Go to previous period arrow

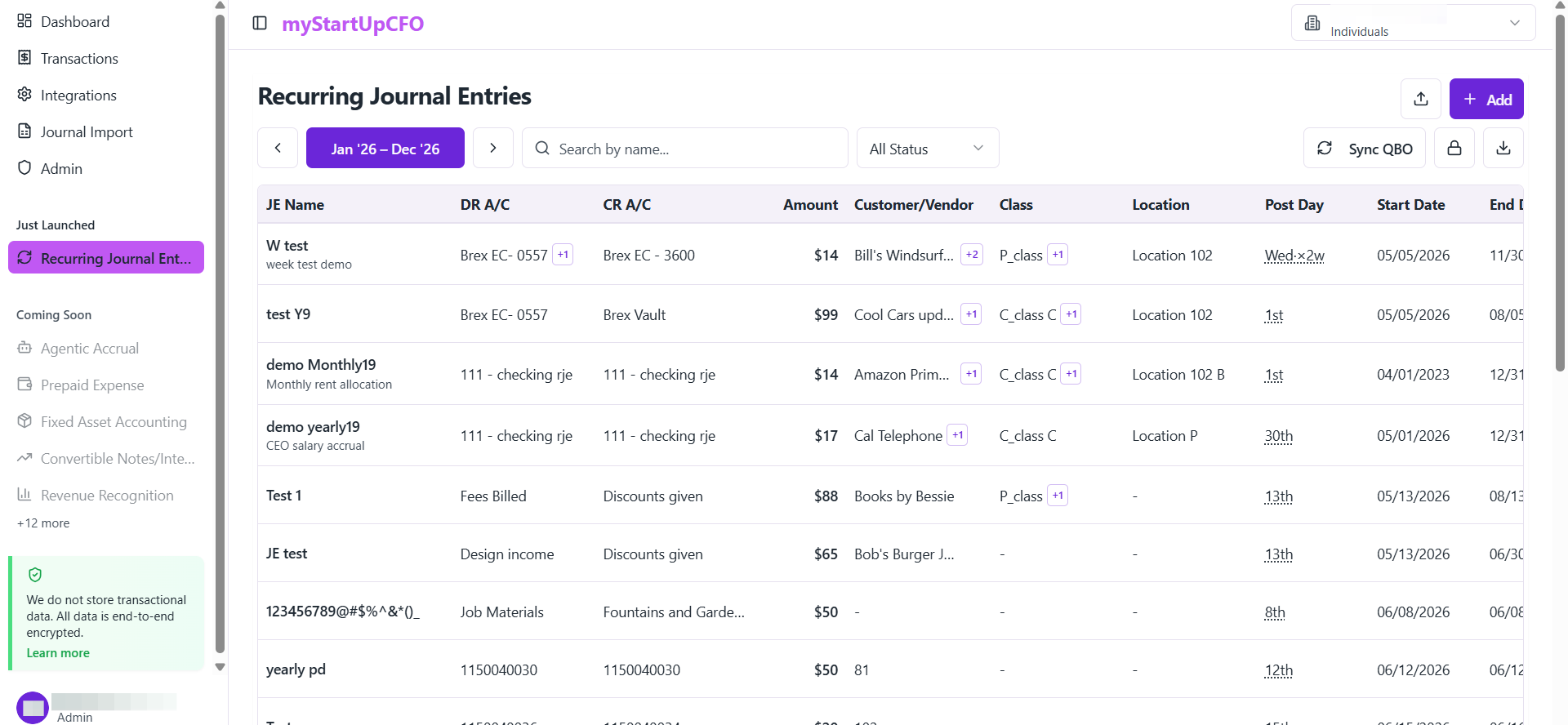click(278, 148)
